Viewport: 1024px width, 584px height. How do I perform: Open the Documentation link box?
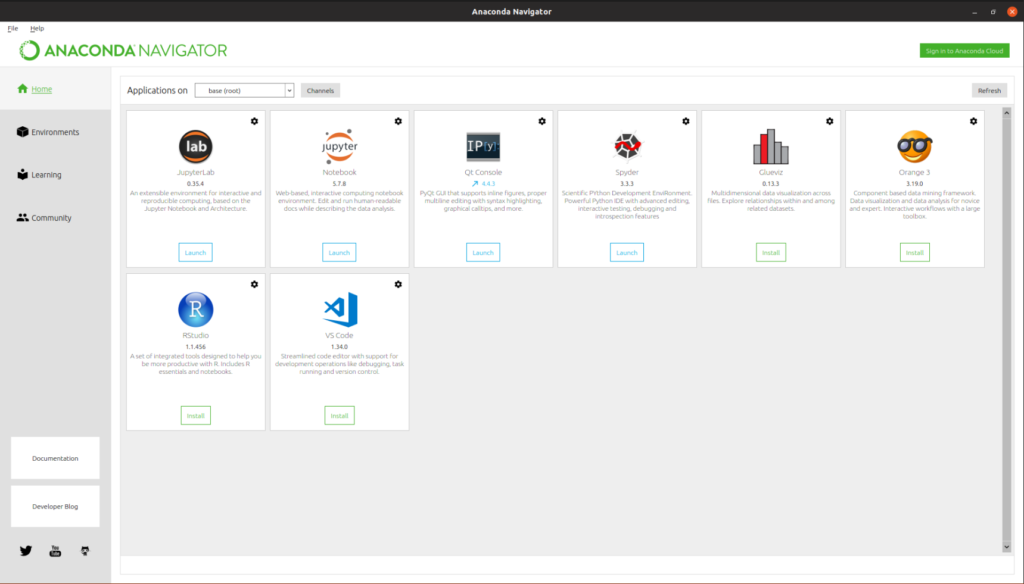tap(56, 459)
